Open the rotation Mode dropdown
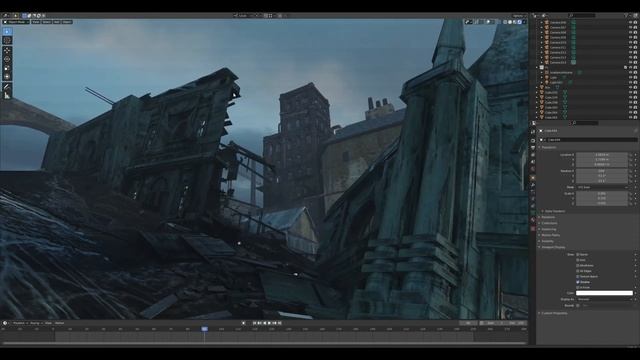 click(602, 187)
